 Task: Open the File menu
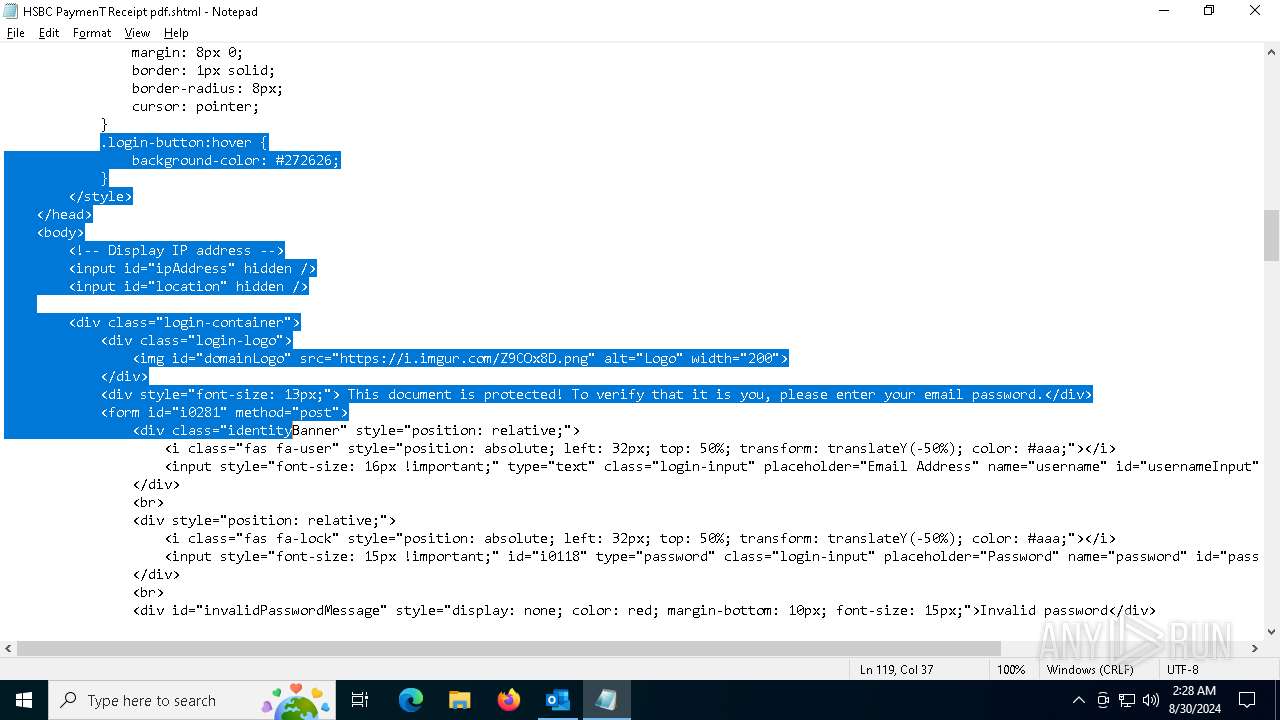point(16,33)
